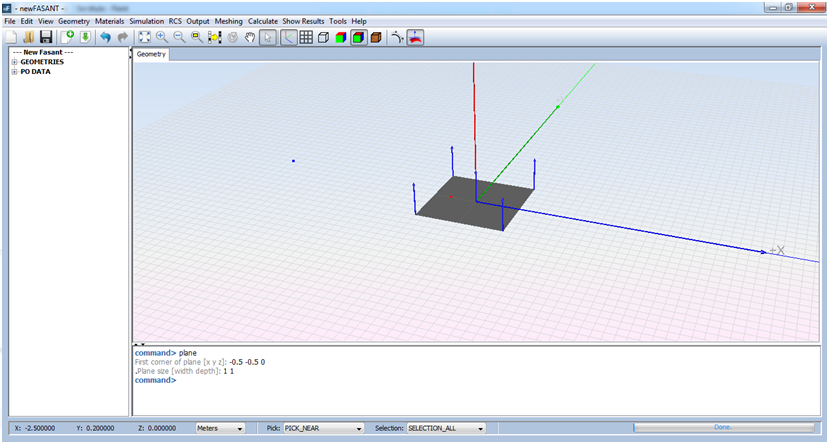Open the Geometry menu
This screenshot has height=442, width=827.
(x=74, y=21)
